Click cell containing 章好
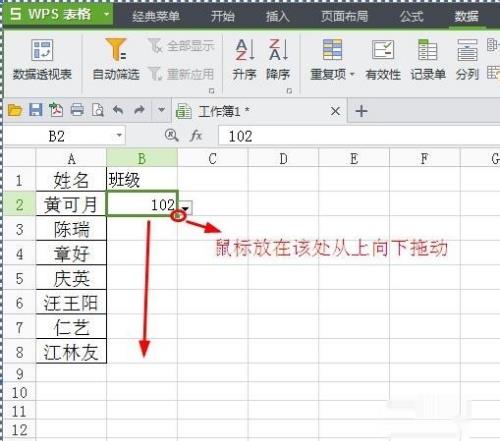Image resolution: width=500 pixels, height=441 pixels. (x=71, y=253)
